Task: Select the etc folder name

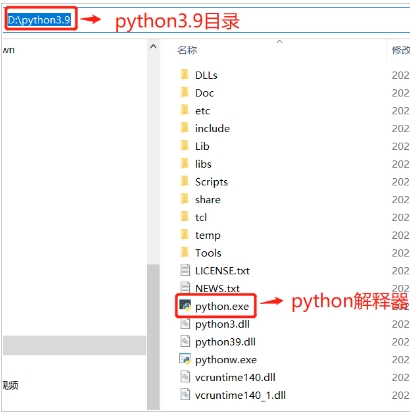Action: point(203,111)
